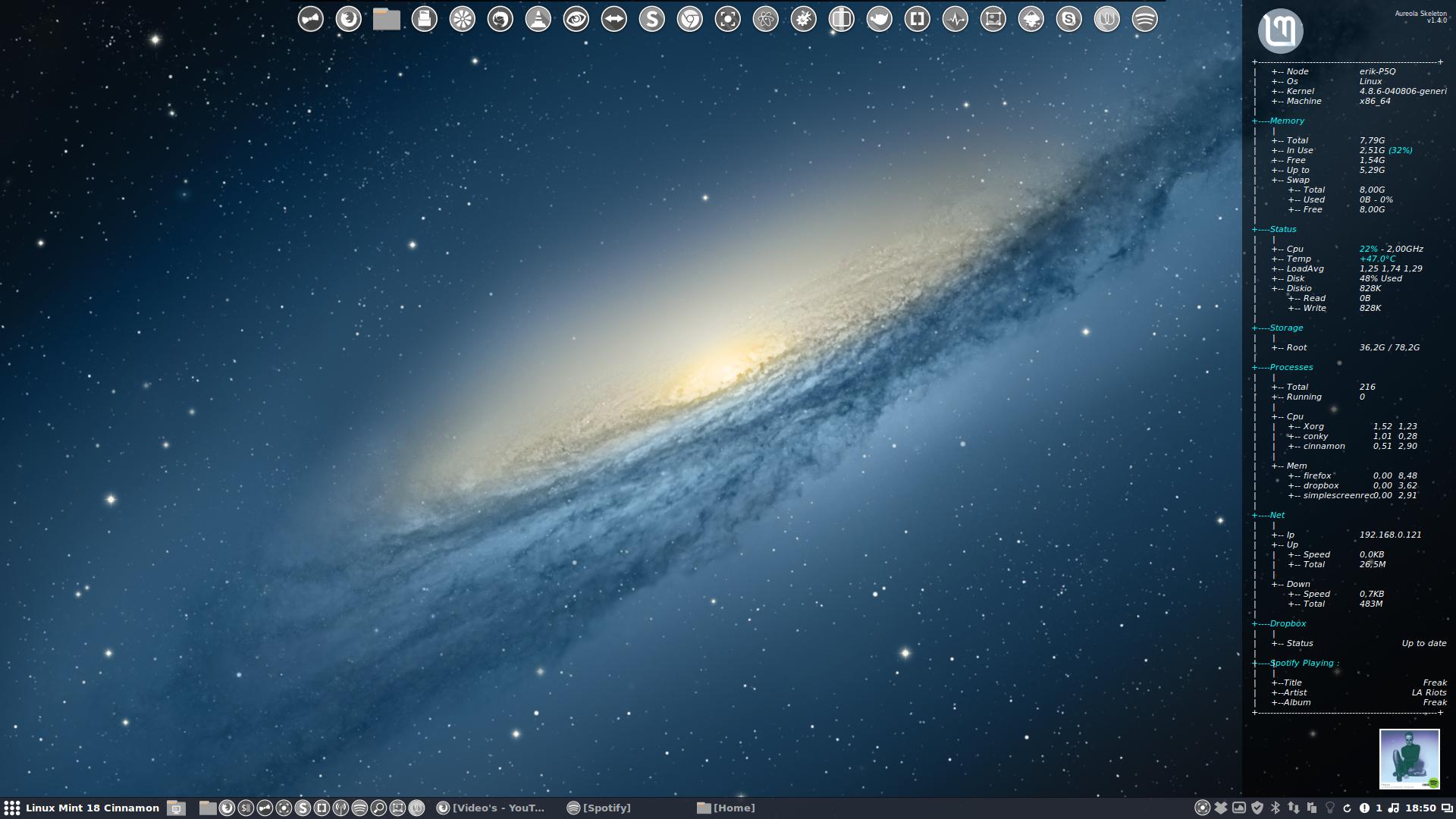The height and width of the screenshot is (819, 1456).
Task: Click the Disk '48% Used' value
Action: [1380, 278]
